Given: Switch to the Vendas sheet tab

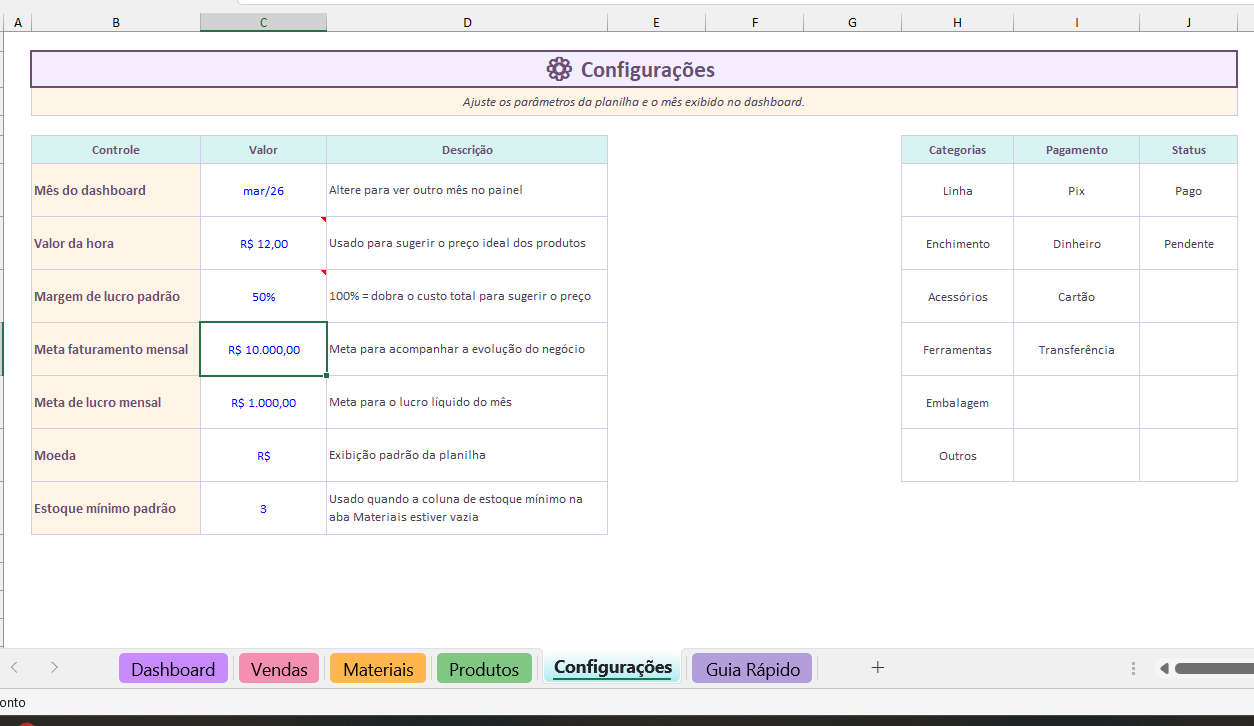Looking at the screenshot, I should click(279, 669).
